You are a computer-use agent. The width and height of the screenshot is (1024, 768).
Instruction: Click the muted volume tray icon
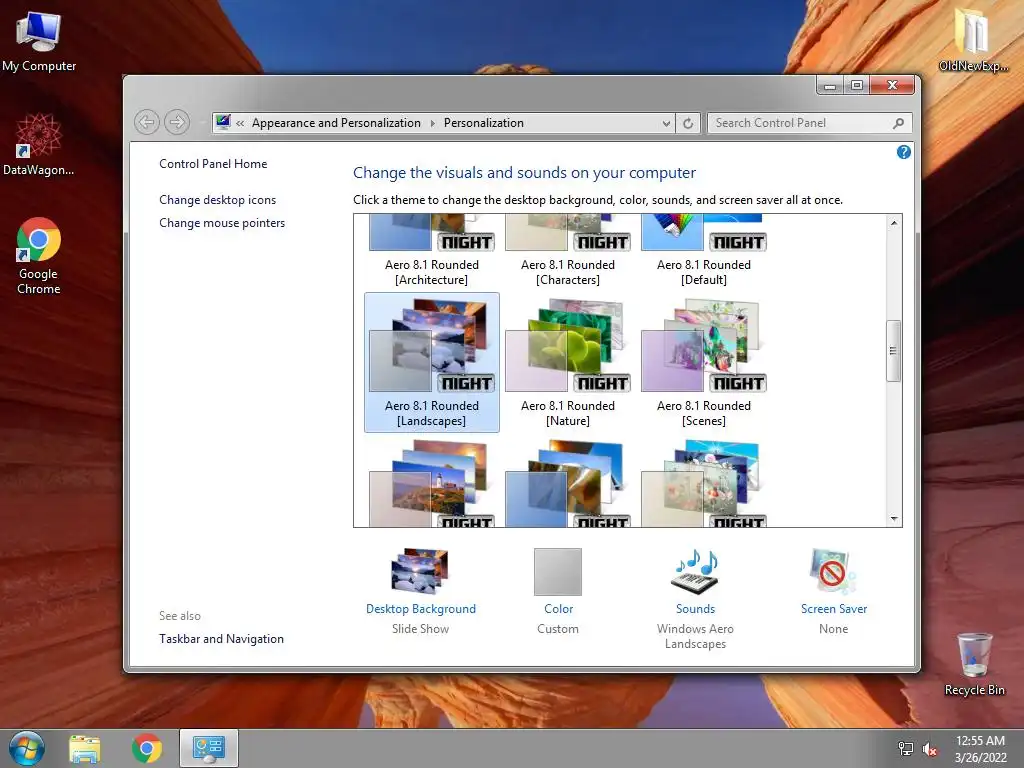click(929, 748)
